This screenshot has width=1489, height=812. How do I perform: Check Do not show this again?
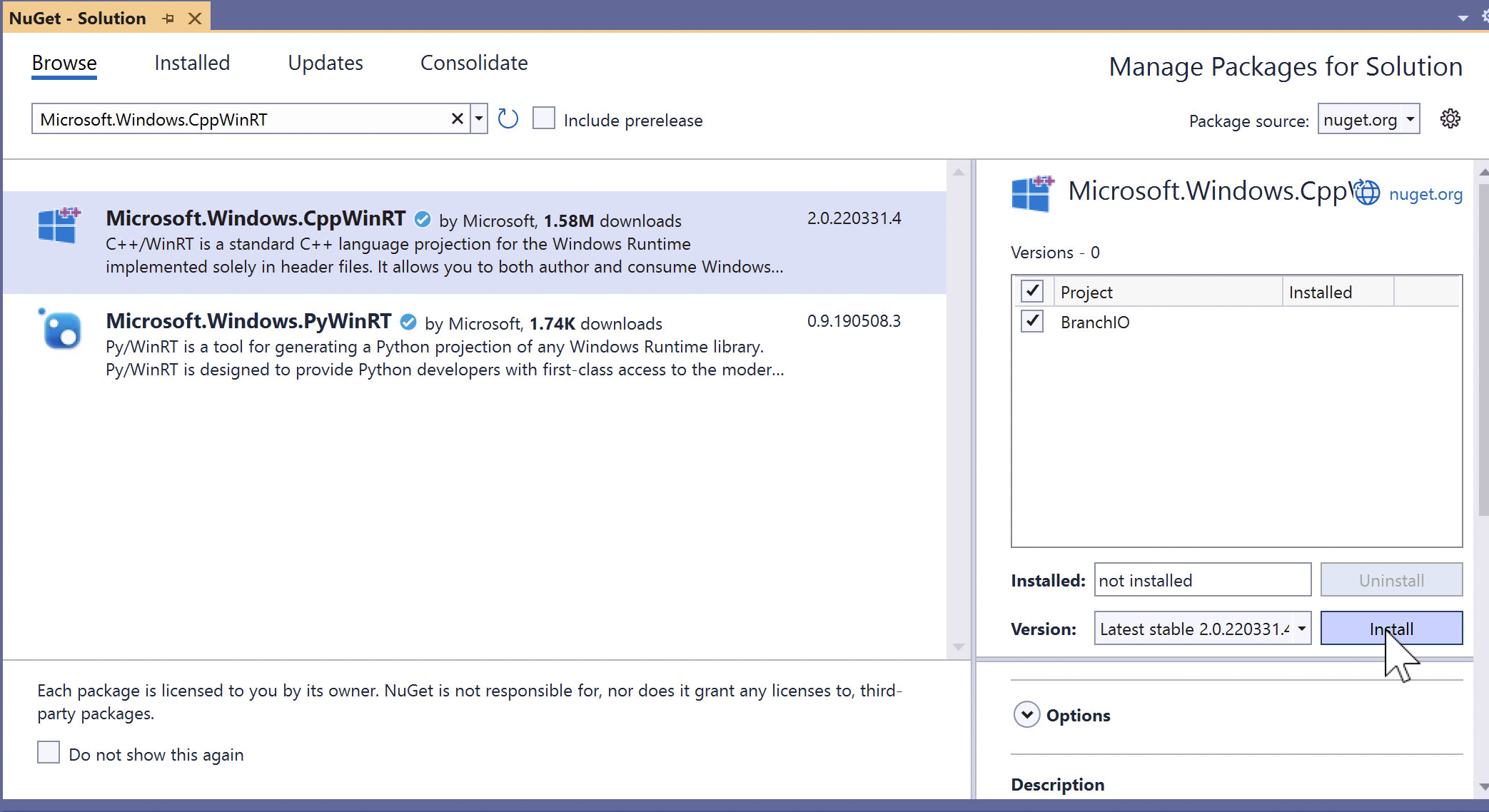[49, 752]
